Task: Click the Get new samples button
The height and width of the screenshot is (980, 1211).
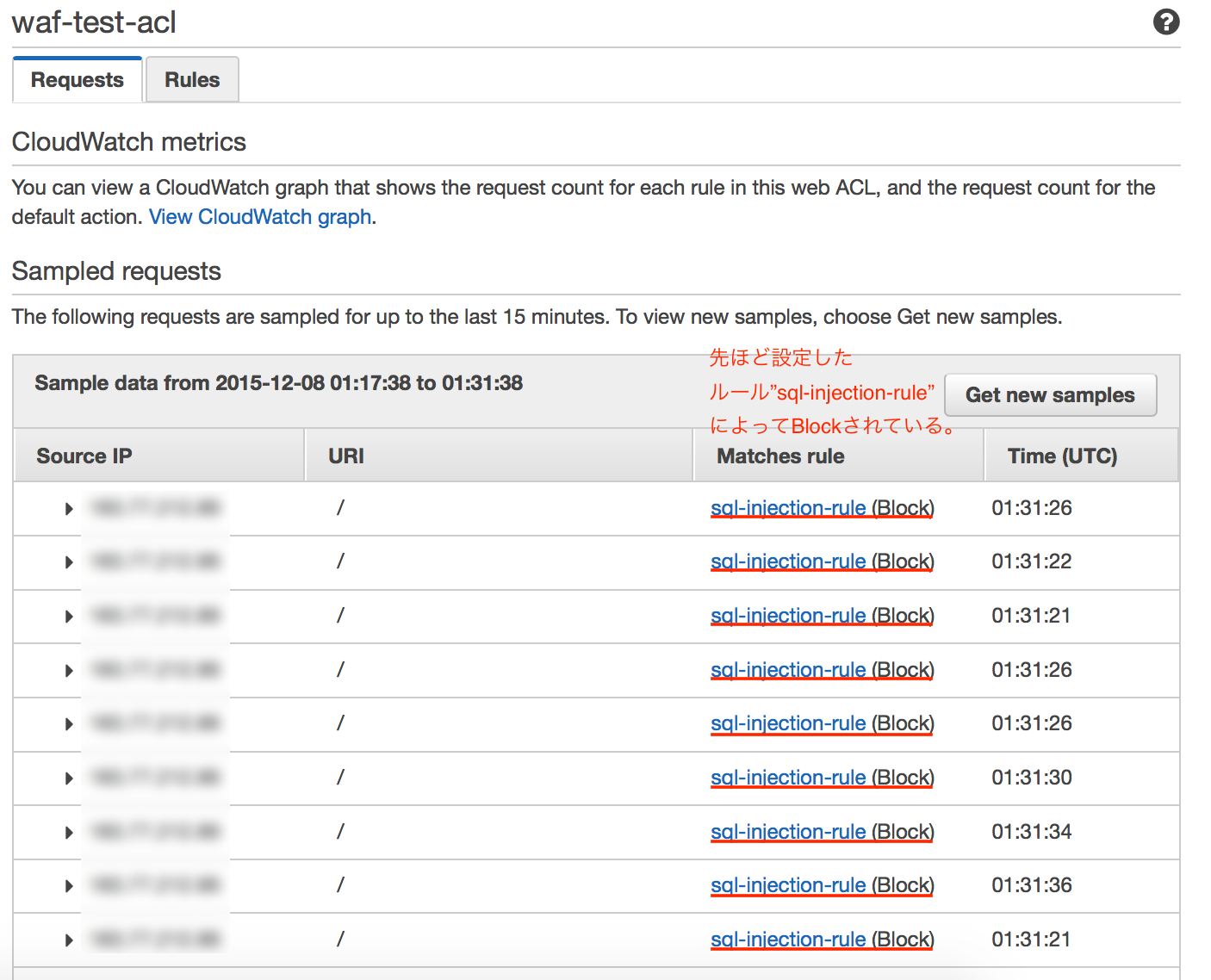Action: point(1050,394)
